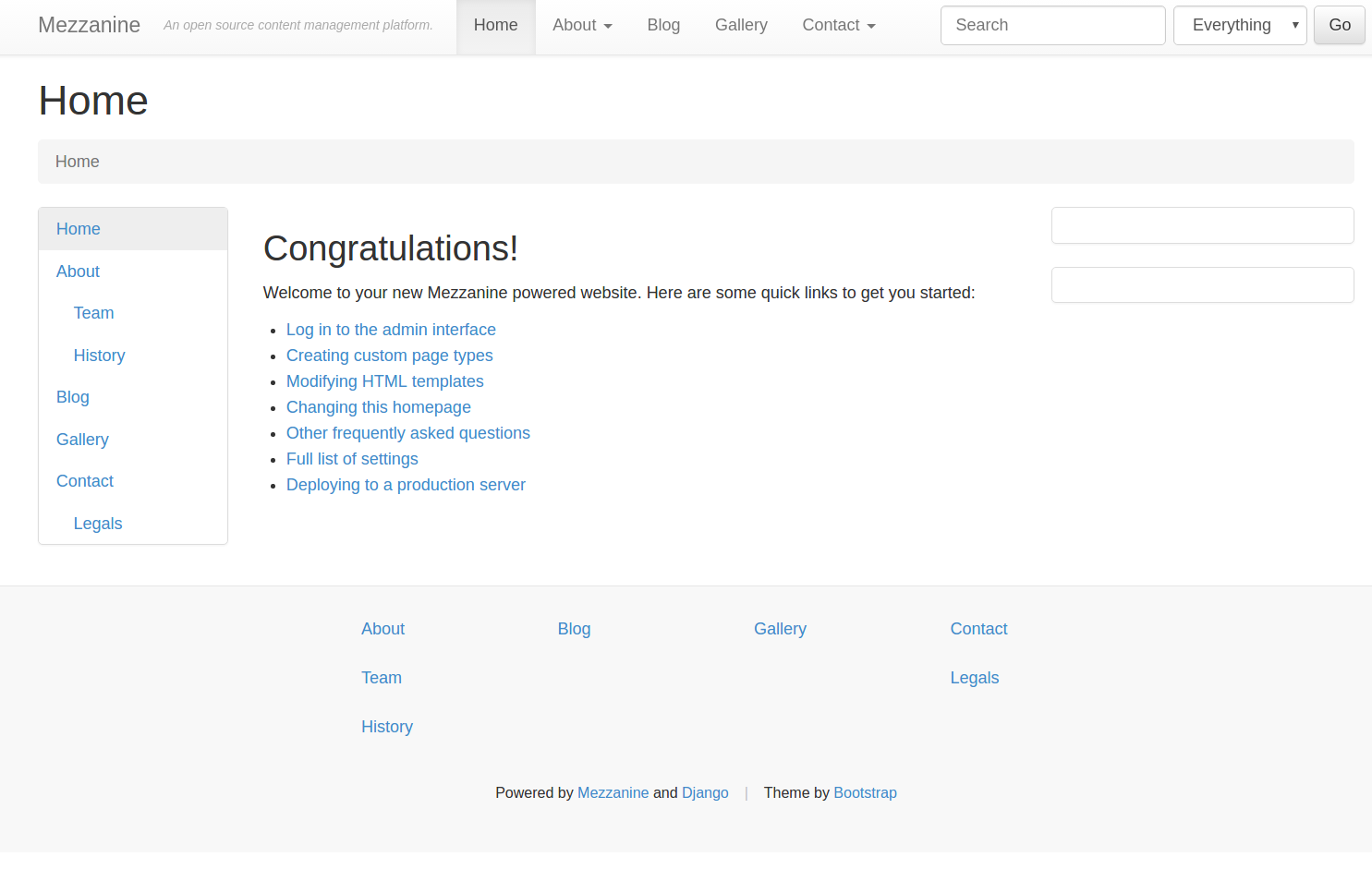Go to Gallery from top navbar

click(x=741, y=26)
